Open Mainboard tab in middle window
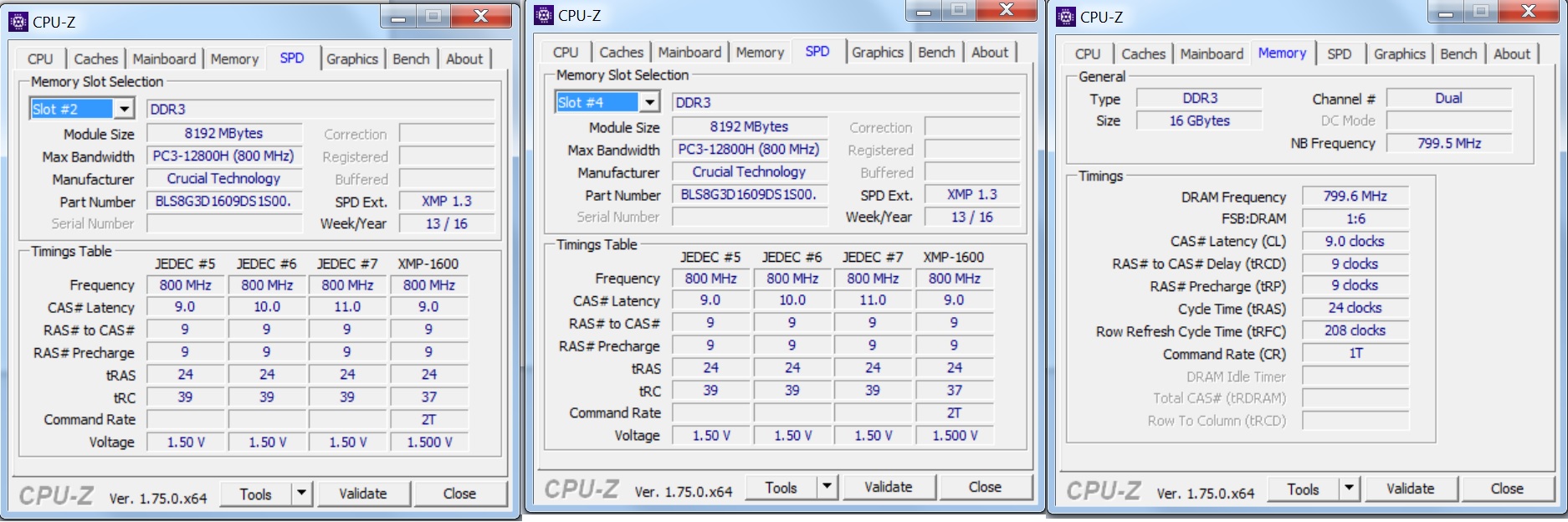This screenshot has height=522, width=1568. 689,52
